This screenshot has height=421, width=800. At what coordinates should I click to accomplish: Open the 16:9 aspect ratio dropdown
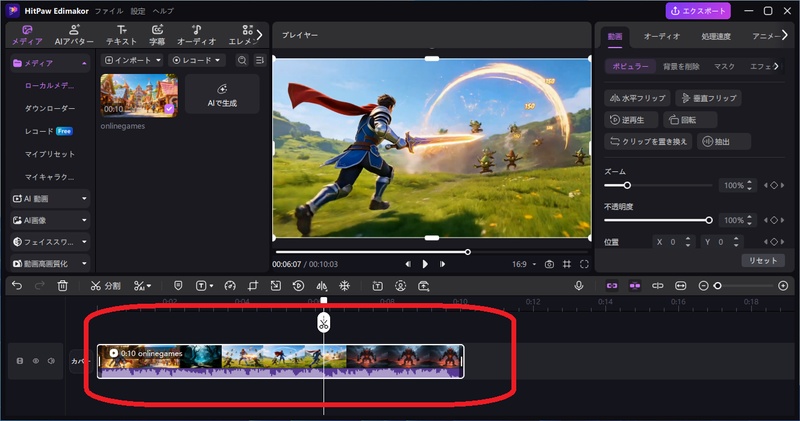click(524, 264)
